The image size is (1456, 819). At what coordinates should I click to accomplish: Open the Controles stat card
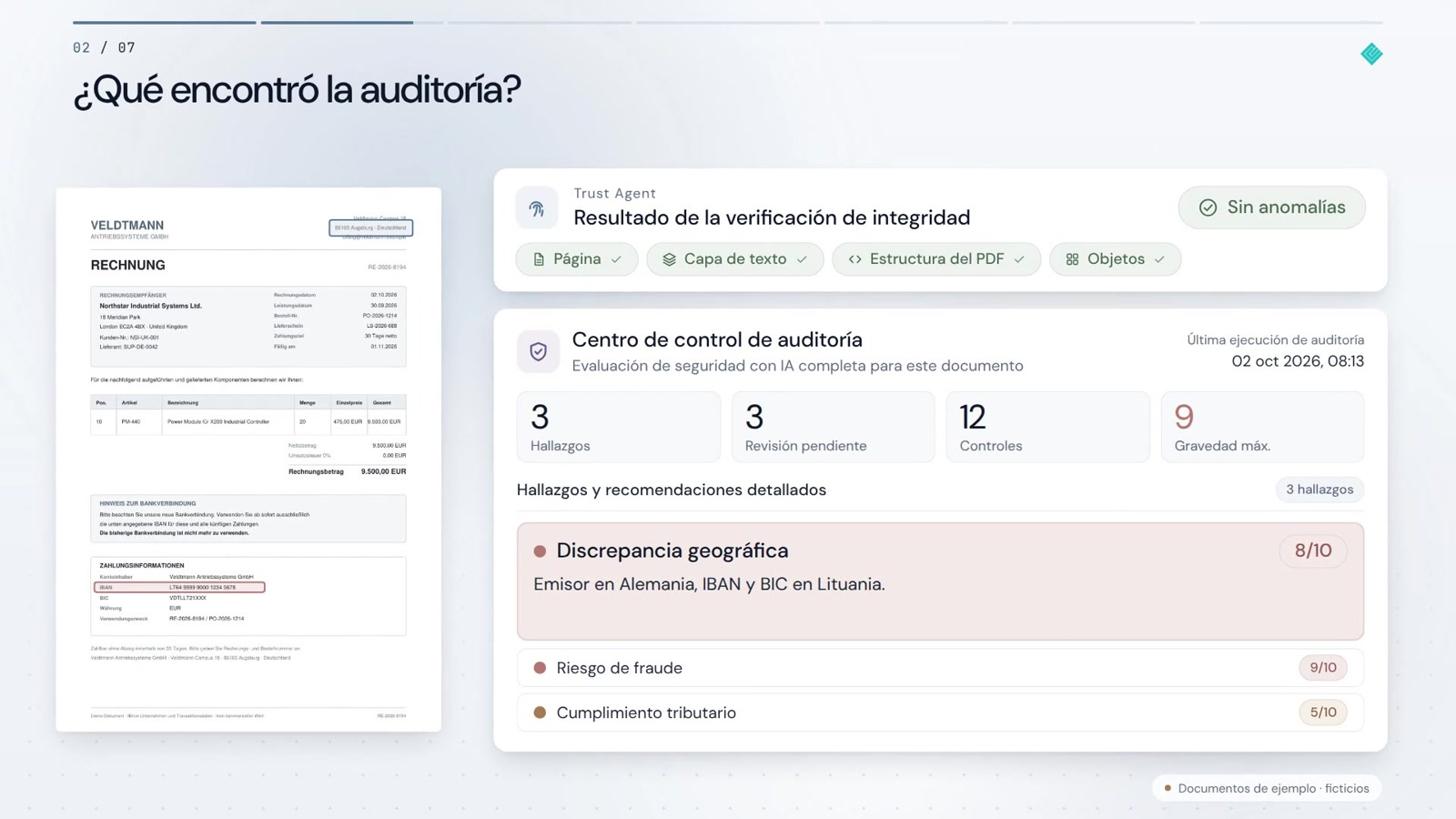[x=1047, y=427]
